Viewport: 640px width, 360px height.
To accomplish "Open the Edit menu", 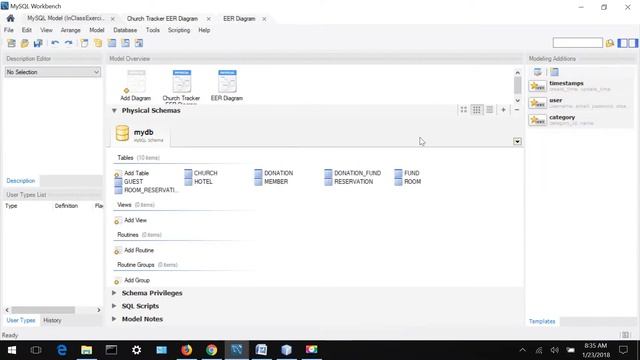I will coord(27,30).
